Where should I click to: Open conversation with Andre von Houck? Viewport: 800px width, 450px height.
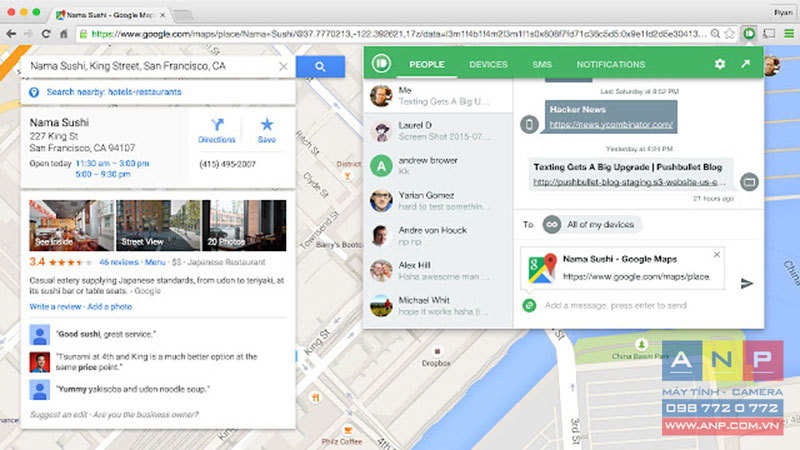click(438, 236)
